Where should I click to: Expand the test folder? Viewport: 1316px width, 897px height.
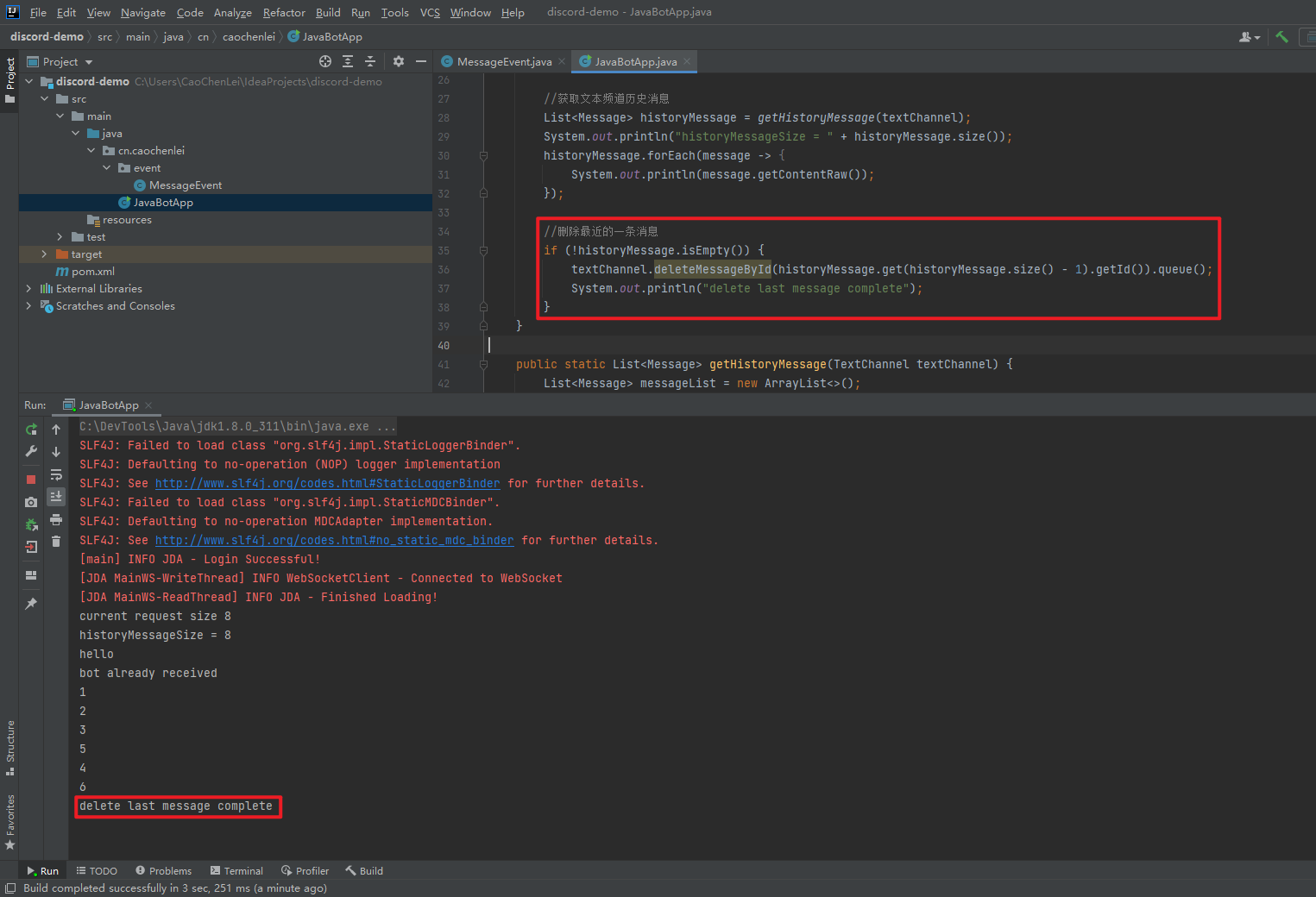coord(60,237)
